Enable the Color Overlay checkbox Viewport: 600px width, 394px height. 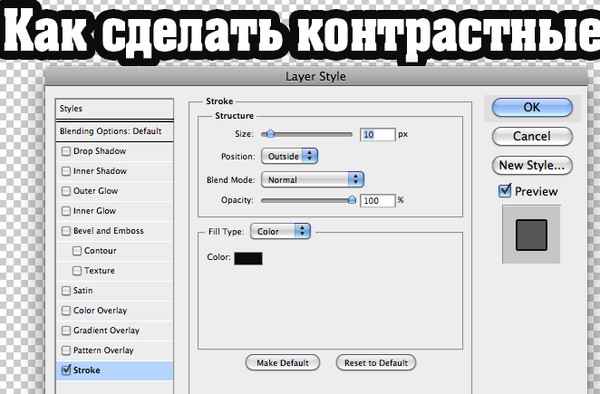66,310
